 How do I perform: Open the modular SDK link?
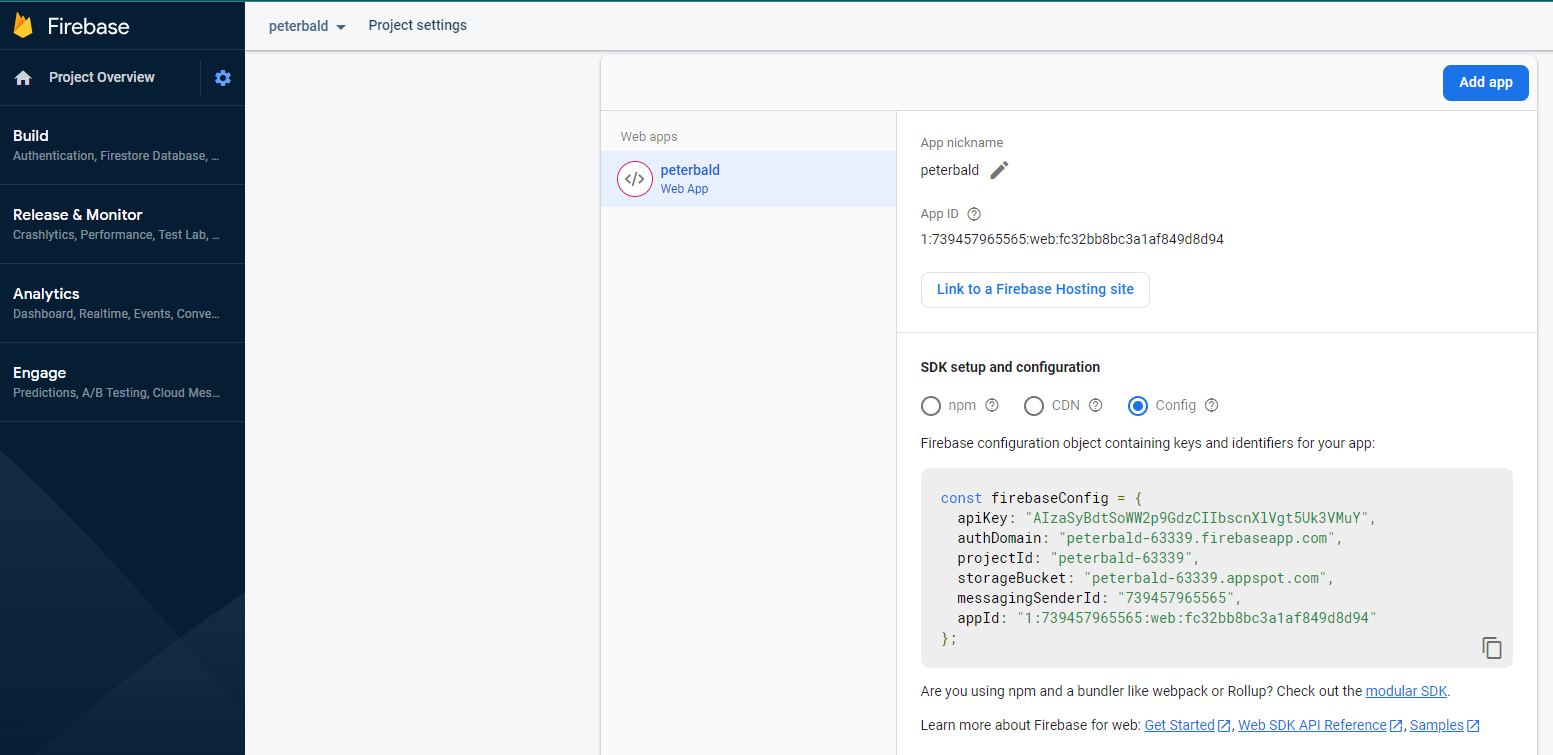point(1406,691)
